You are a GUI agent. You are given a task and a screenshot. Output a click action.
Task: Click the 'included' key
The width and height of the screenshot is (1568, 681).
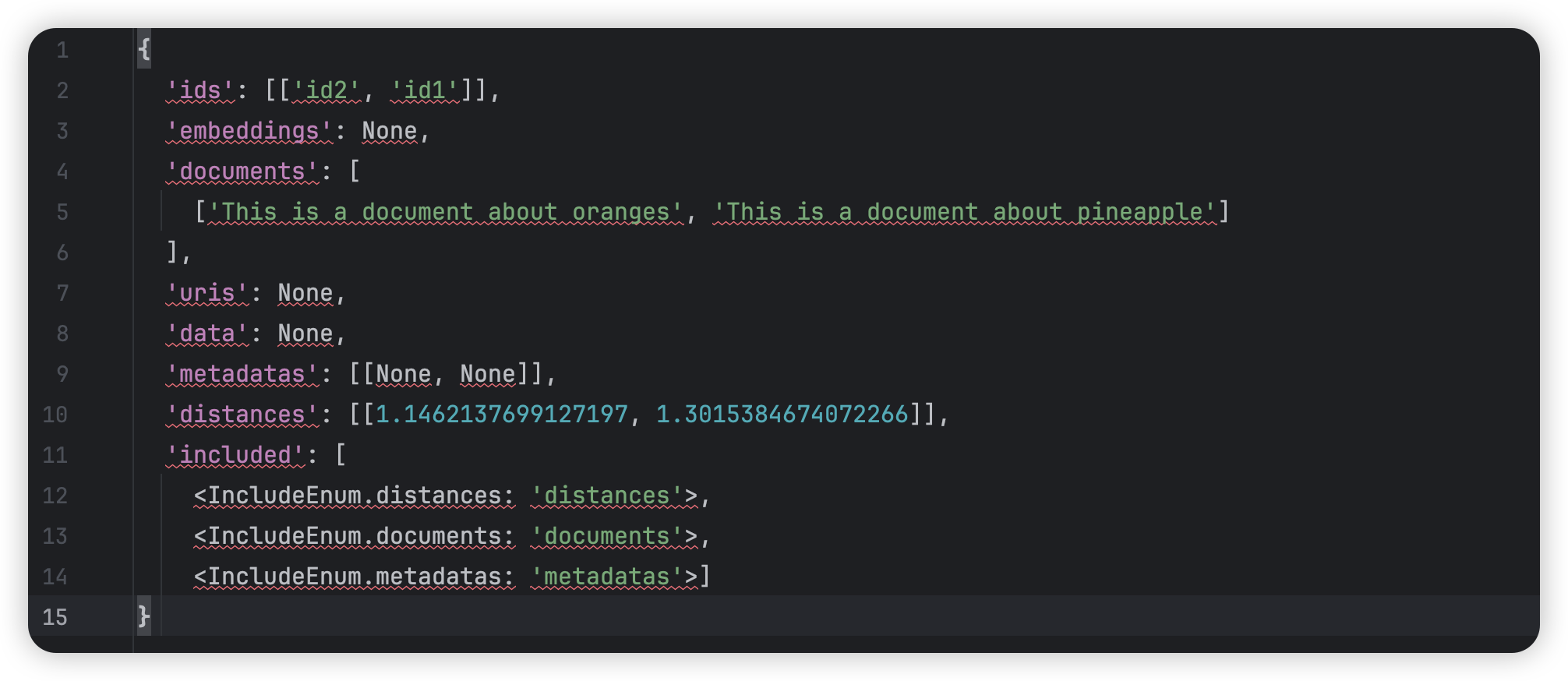235,455
